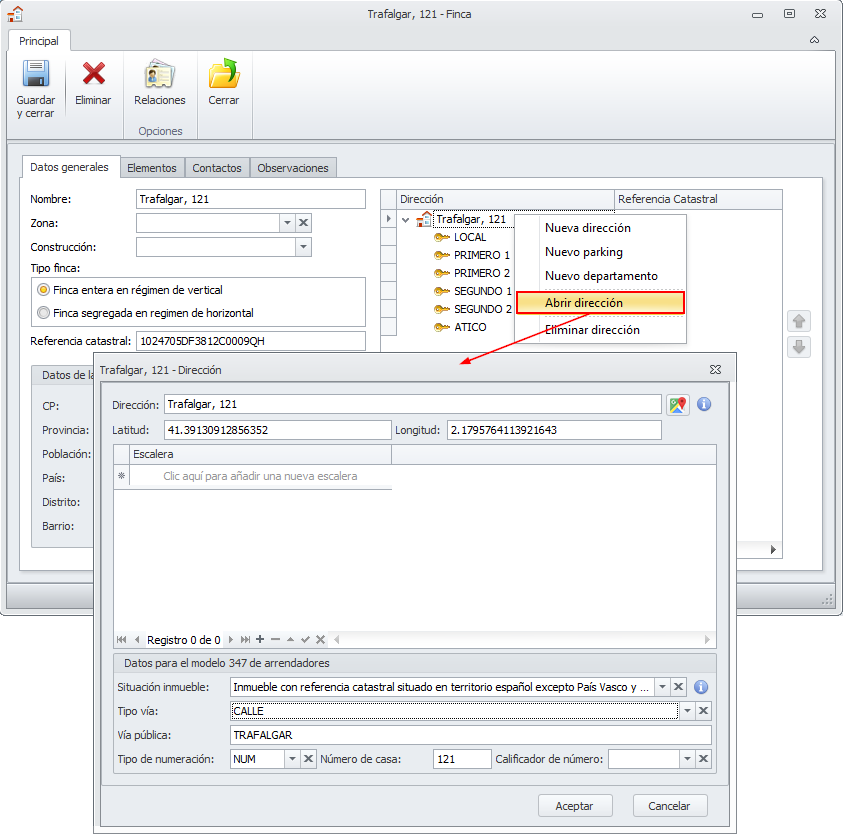Select Finca entera en régimen de vertical

click(x=43, y=289)
